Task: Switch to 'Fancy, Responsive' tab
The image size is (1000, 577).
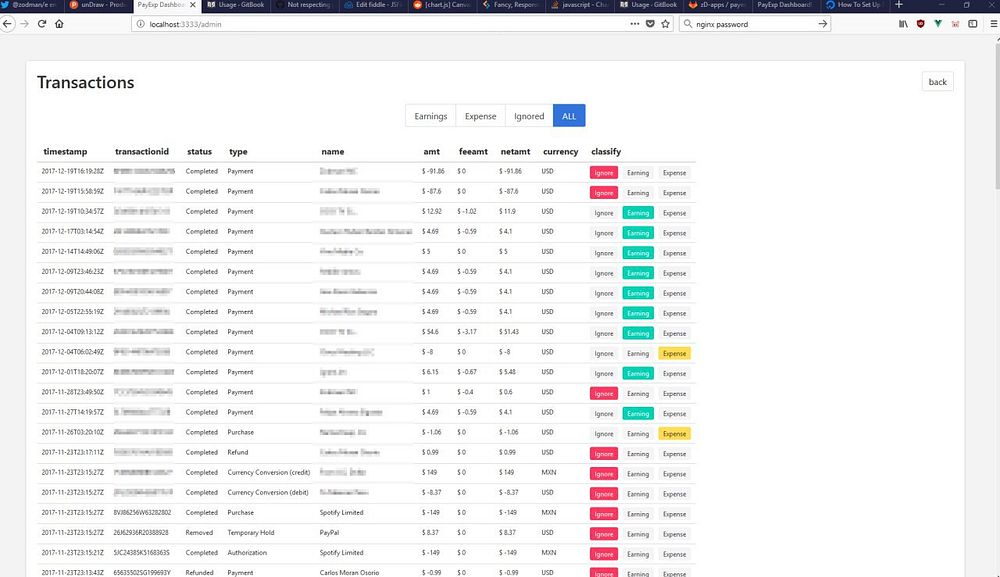Action: [510, 4]
